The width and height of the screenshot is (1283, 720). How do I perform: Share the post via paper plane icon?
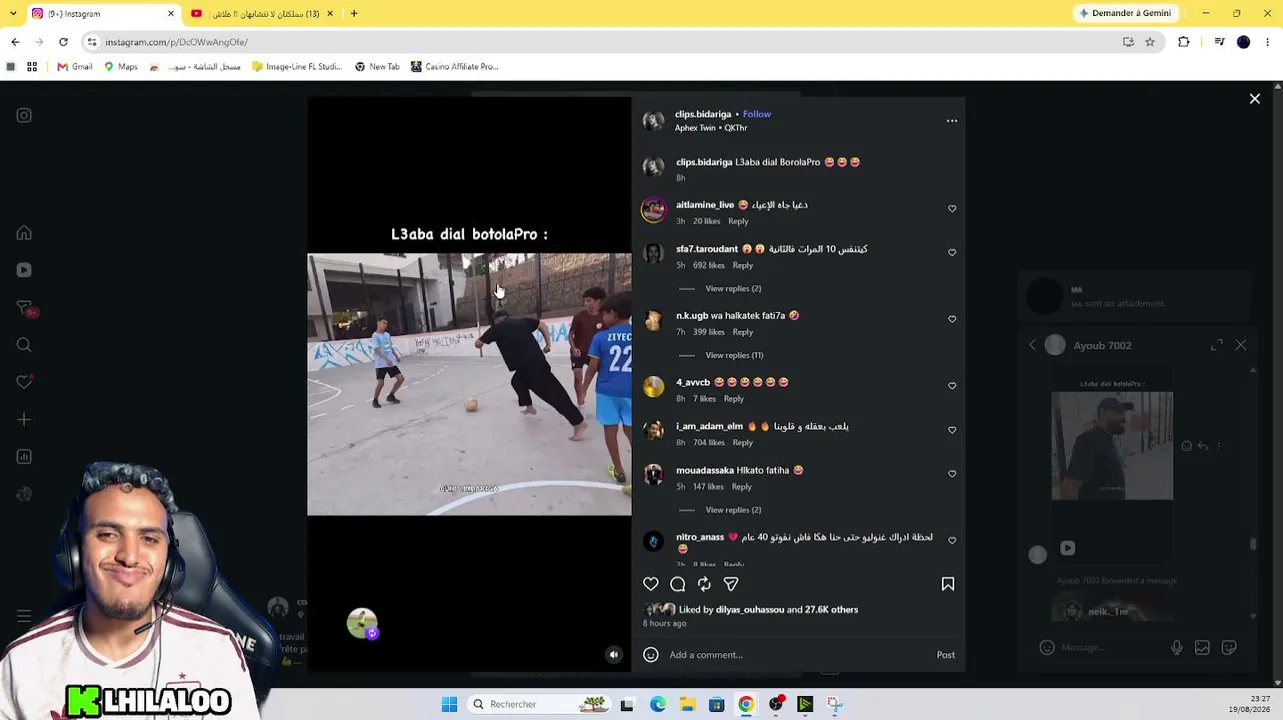coord(731,584)
